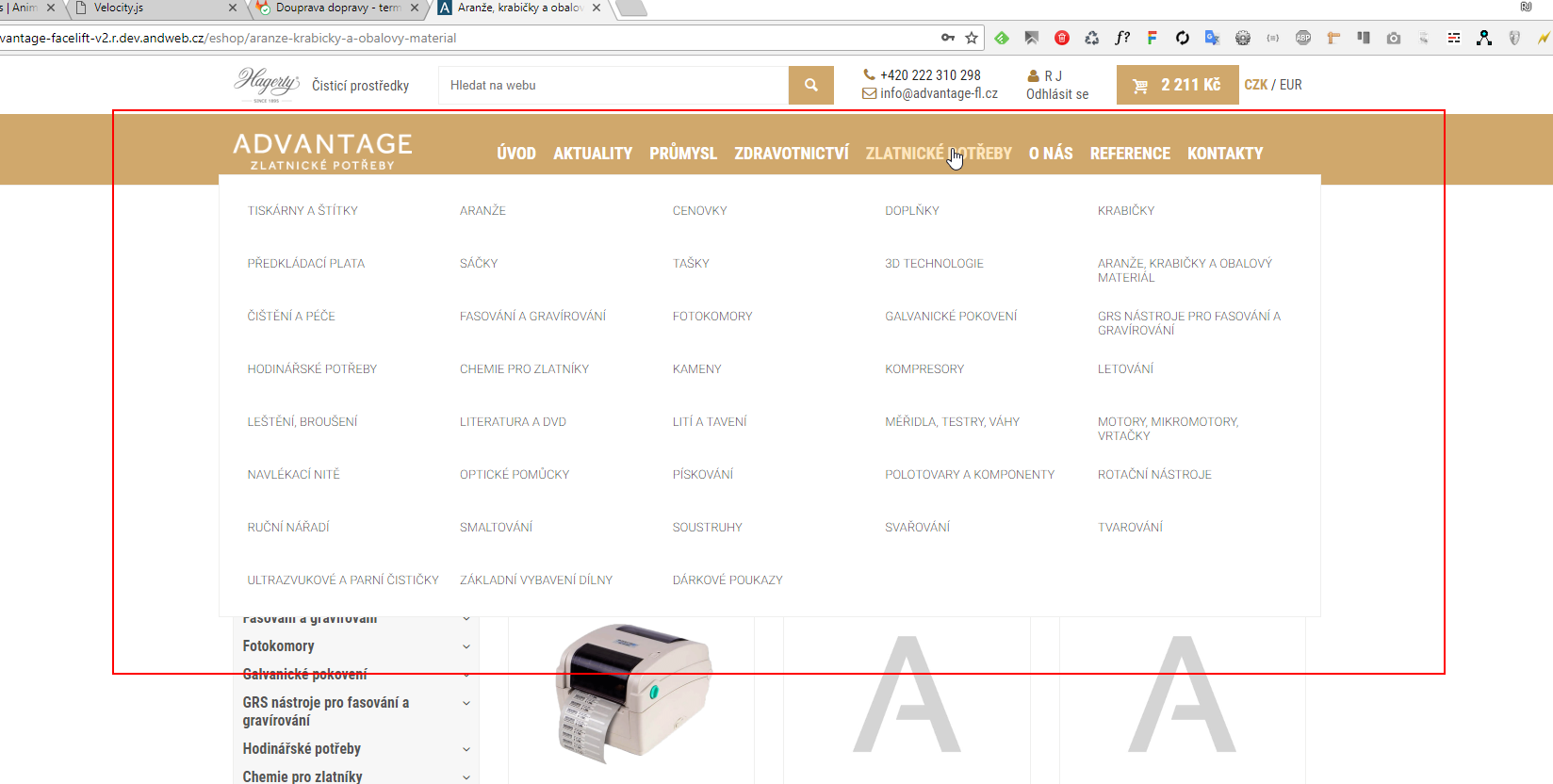Open ULTRAZVUKOVÉ A PARNÍ ČISTIČKY link
This screenshot has height=784, width=1553.
click(343, 580)
